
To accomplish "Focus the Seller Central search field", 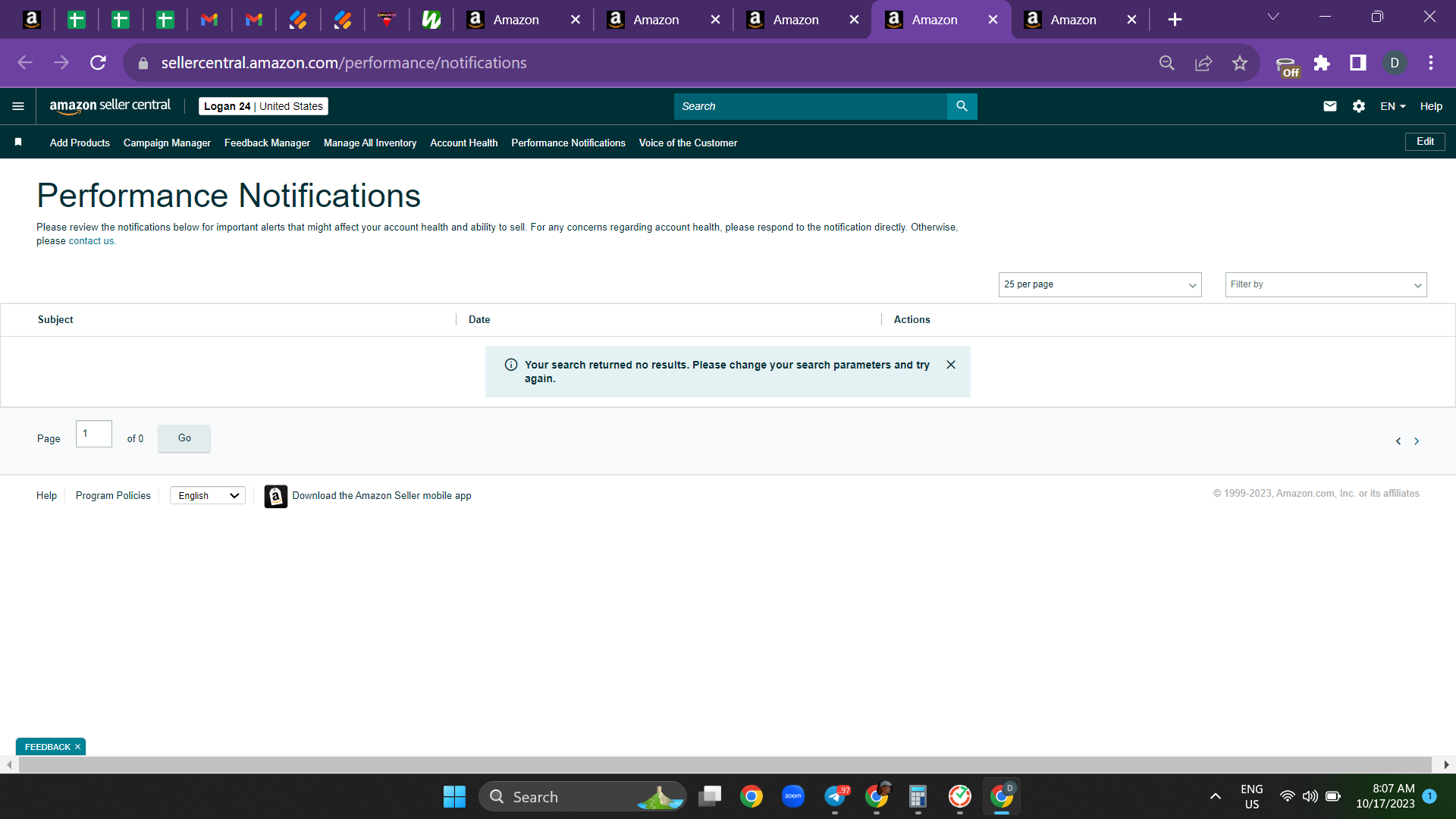I will click(810, 106).
